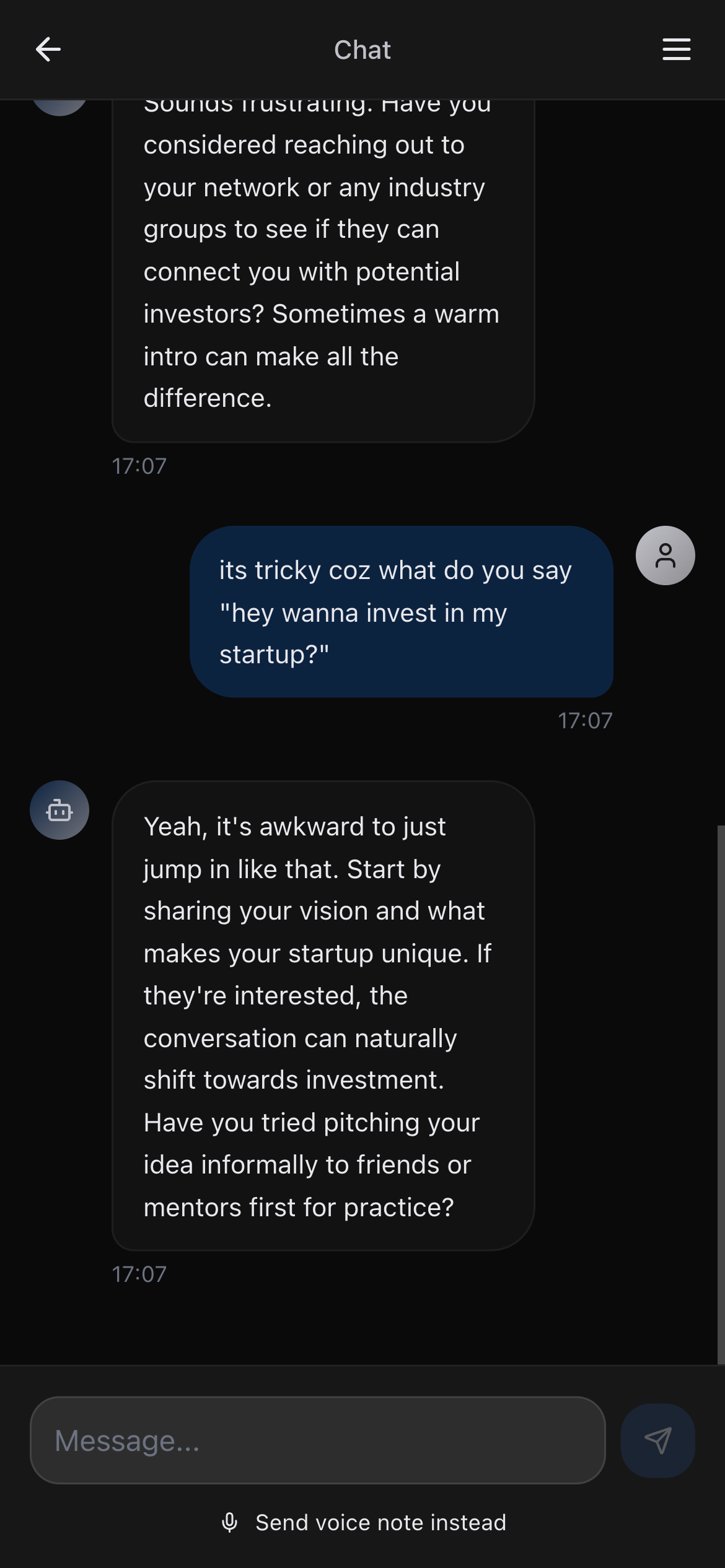Click the "Chat" header title
The height and width of the screenshot is (1568, 725).
click(362, 50)
